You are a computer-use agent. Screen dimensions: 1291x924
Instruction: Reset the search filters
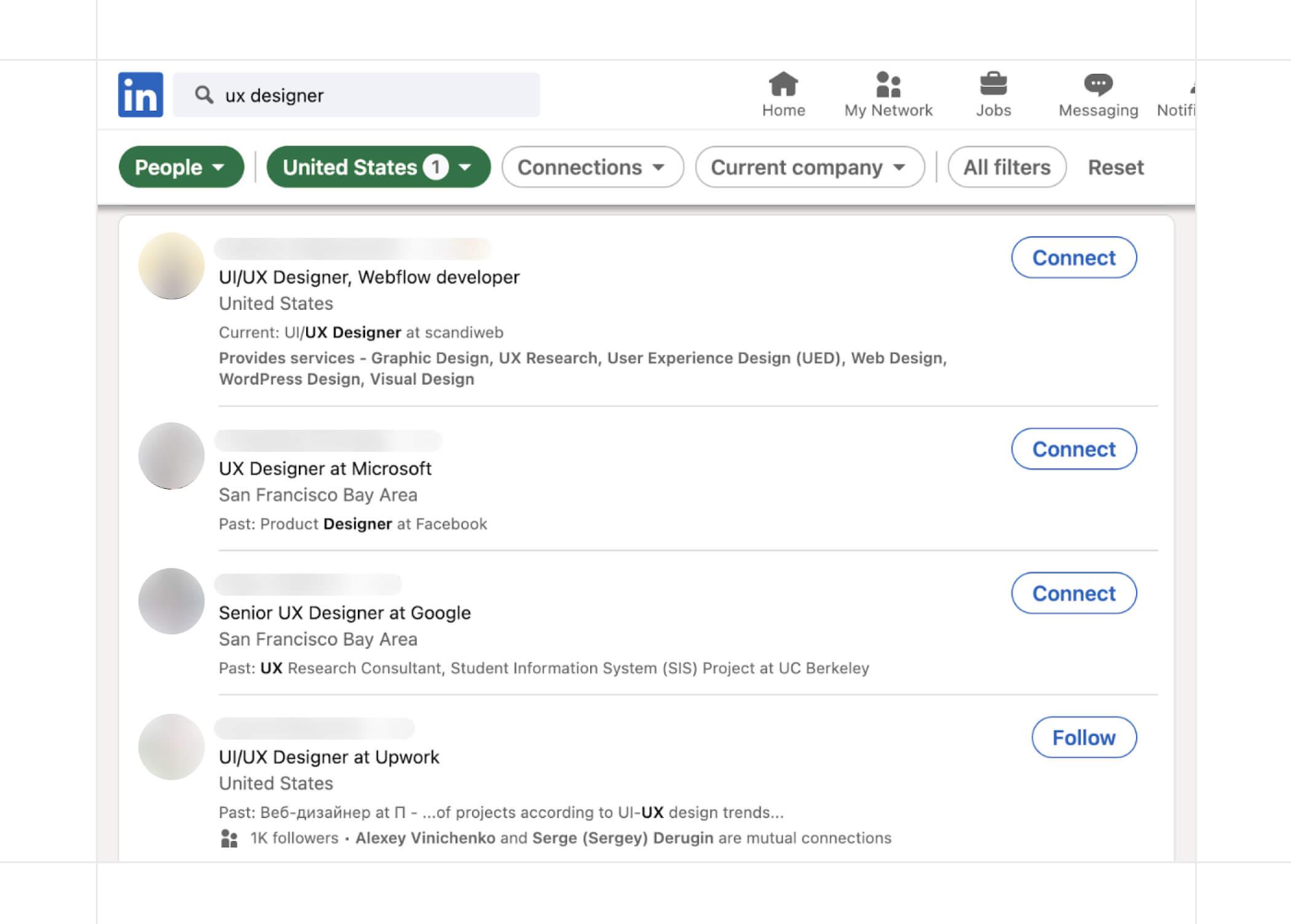(x=1115, y=167)
